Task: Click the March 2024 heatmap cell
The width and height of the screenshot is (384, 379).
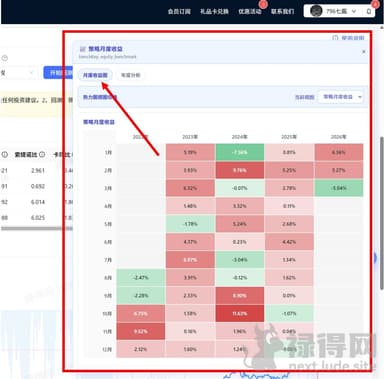Action: click(x=240, y=188)
